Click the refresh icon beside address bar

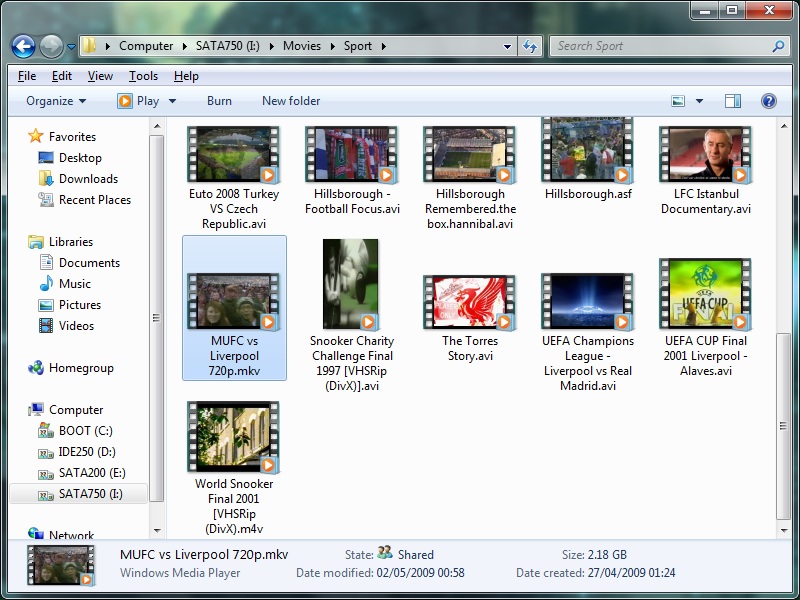[x=531, y=46]
